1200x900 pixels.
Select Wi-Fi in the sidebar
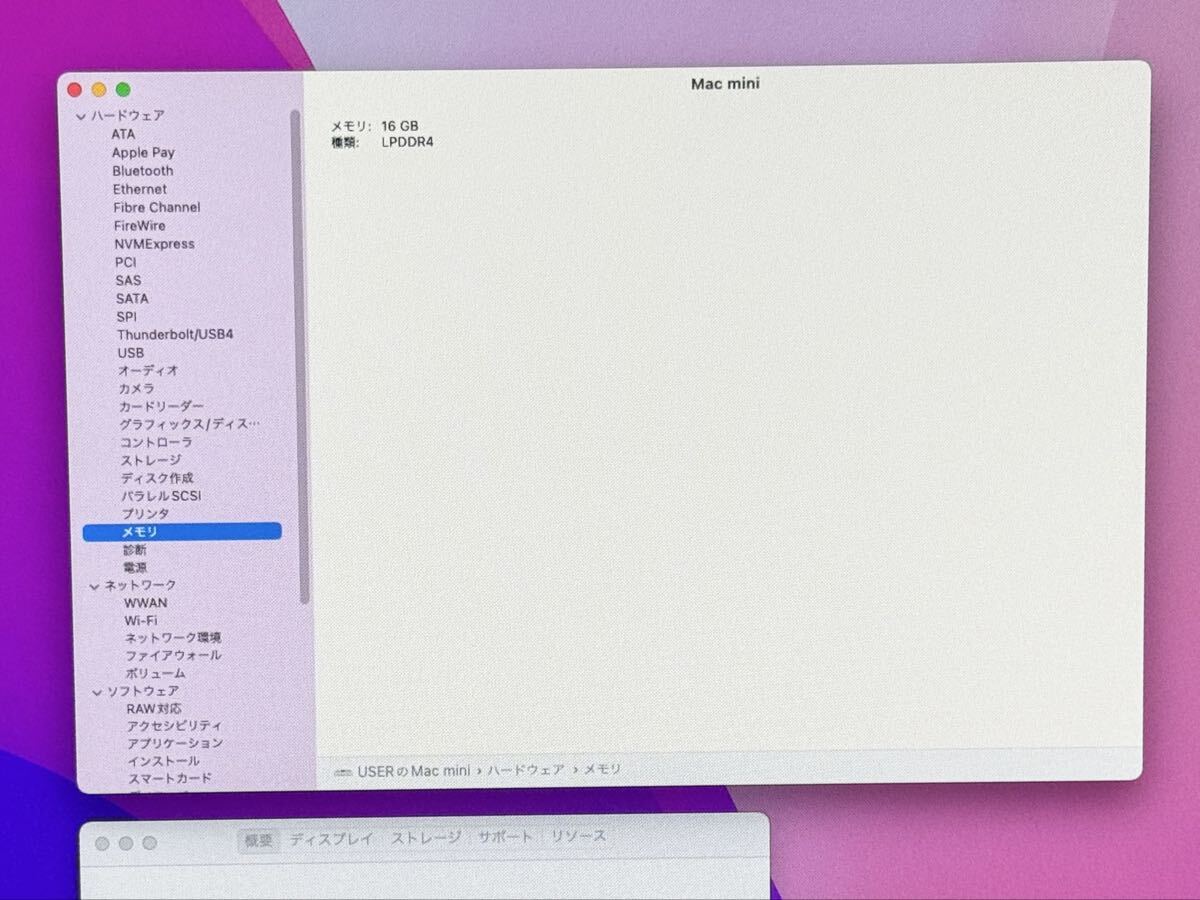point(141,621)
